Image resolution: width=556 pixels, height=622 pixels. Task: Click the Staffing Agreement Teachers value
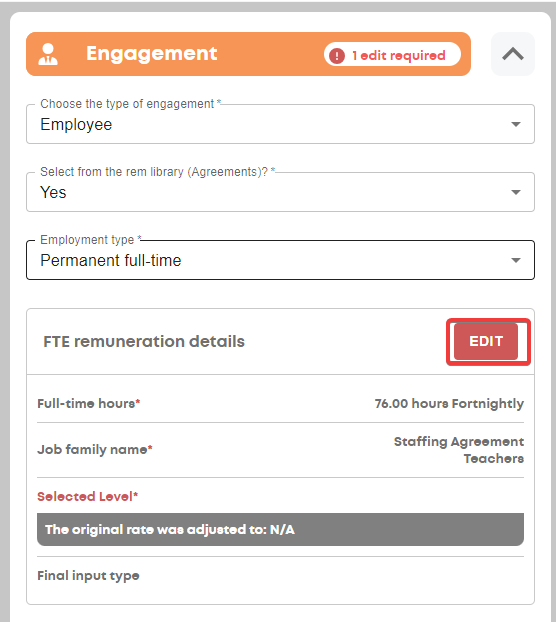(459, 450)
